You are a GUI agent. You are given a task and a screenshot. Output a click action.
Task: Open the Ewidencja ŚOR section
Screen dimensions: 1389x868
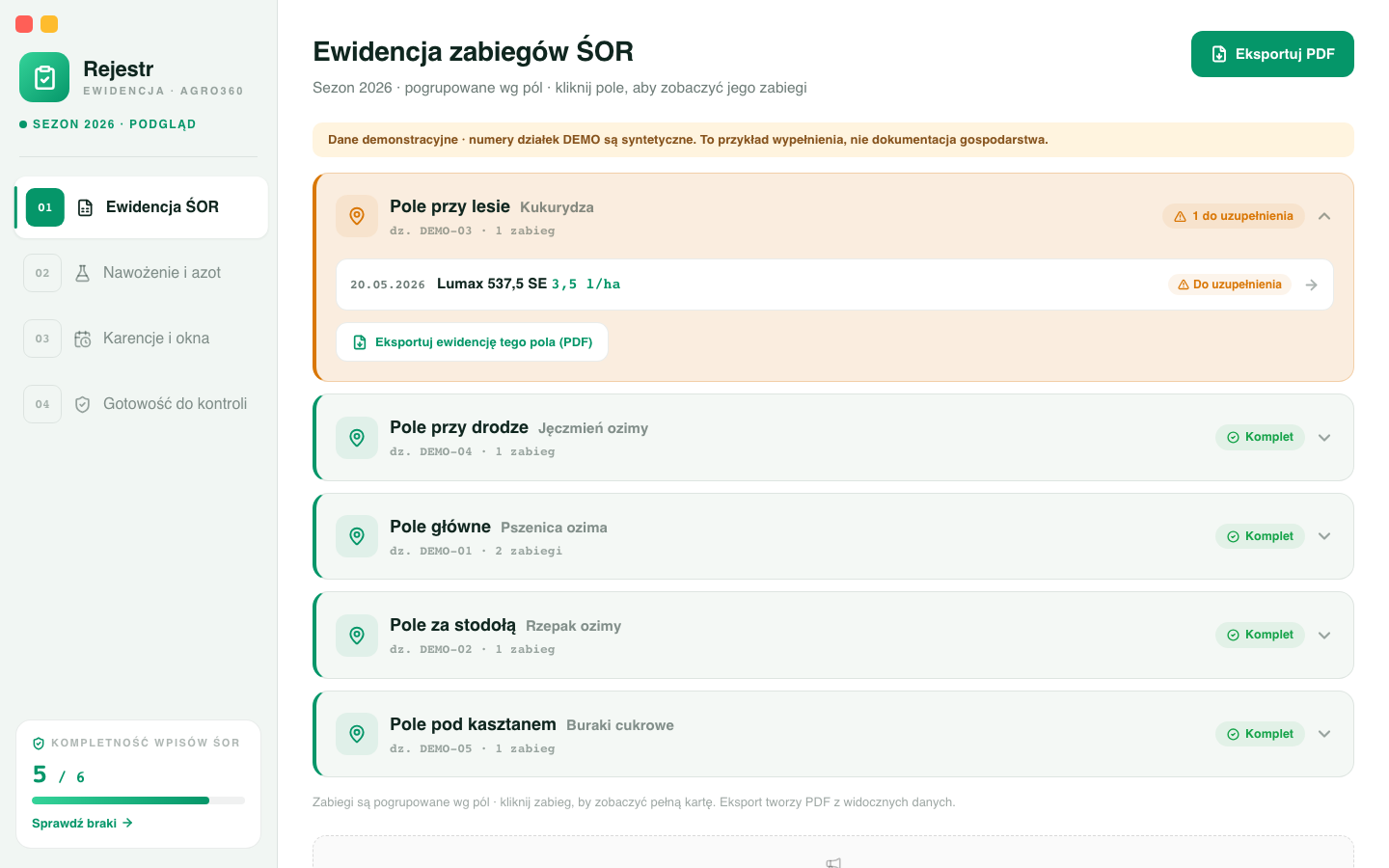click(141, 207)
